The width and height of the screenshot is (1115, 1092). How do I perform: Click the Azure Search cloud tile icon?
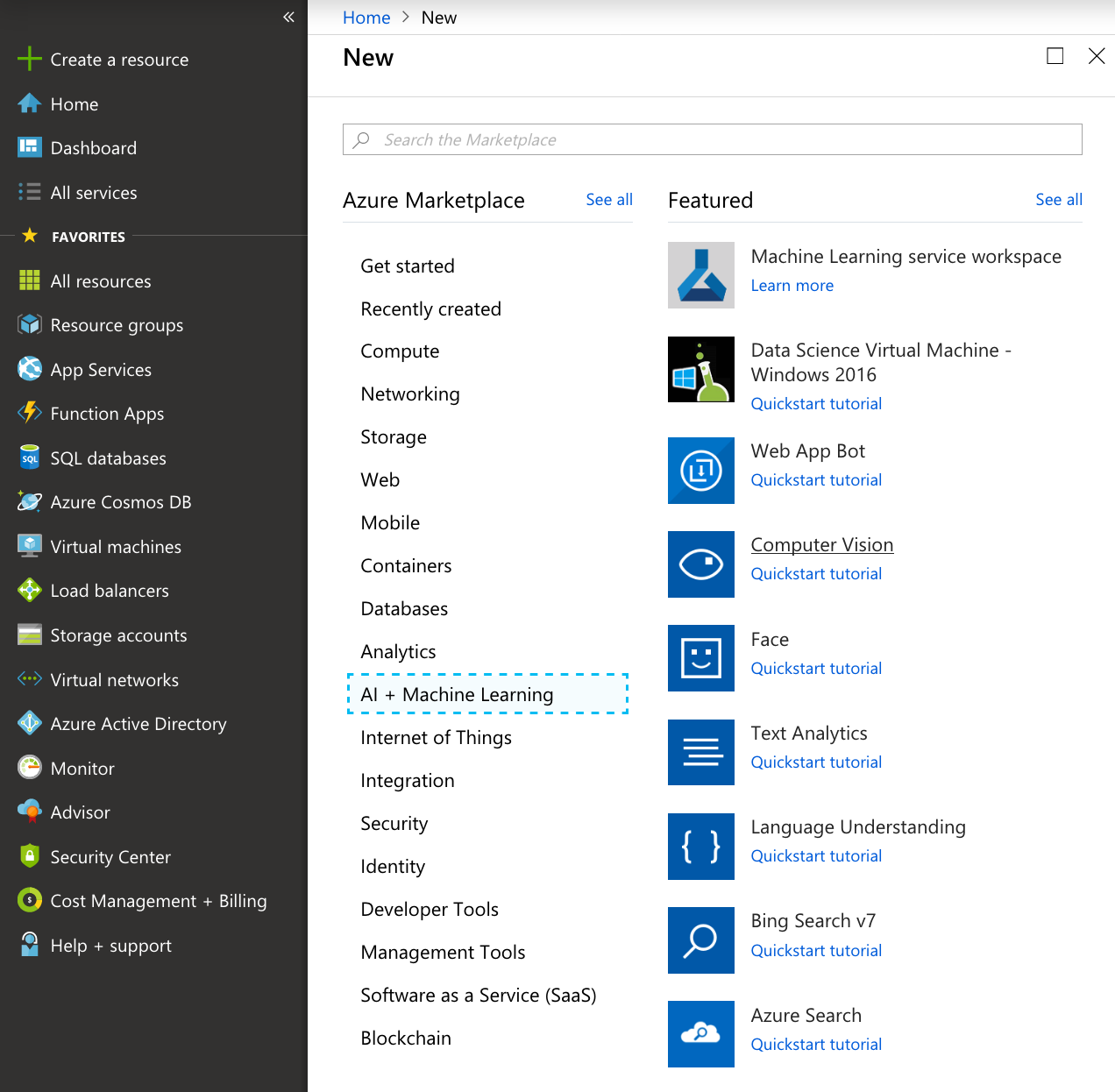[x=701, y=1034]
